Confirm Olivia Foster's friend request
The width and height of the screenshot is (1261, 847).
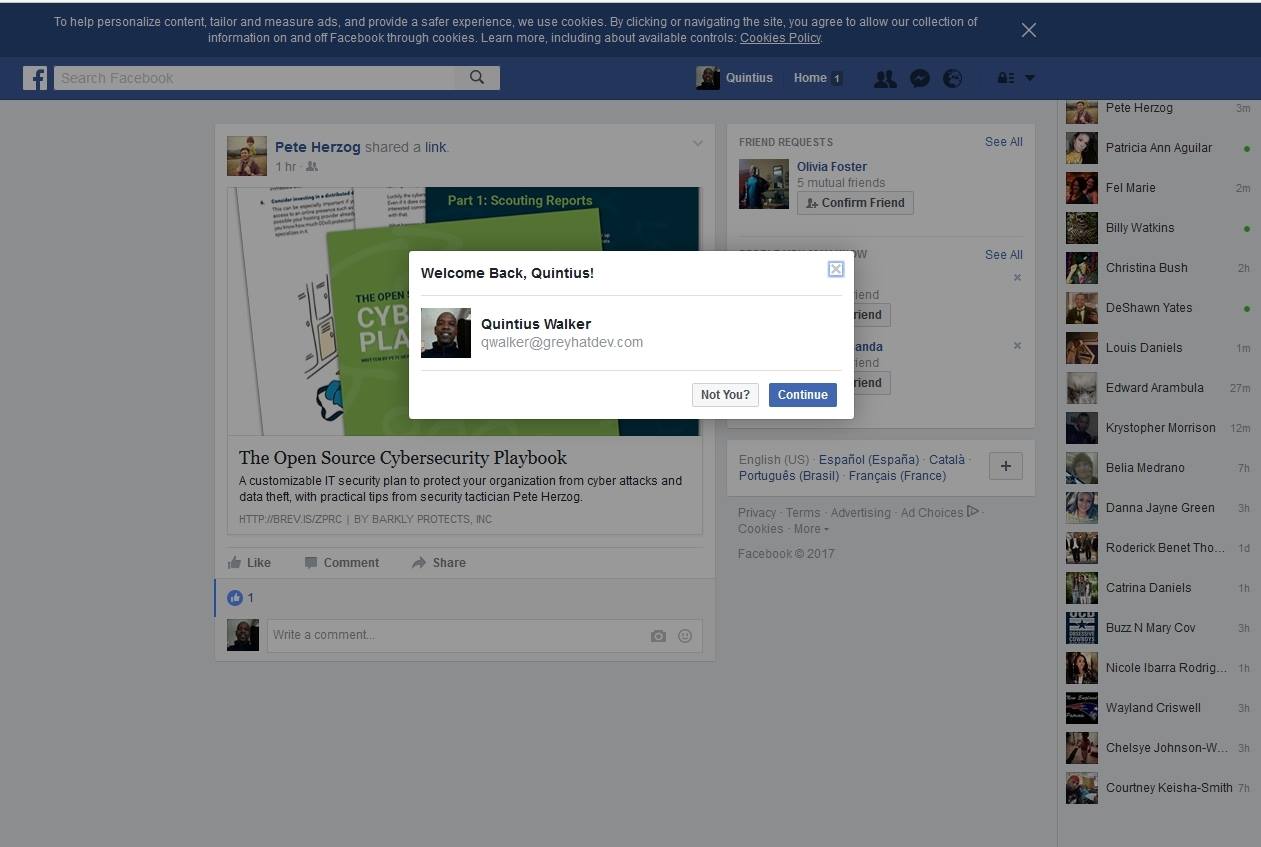(x=855, y=203)
